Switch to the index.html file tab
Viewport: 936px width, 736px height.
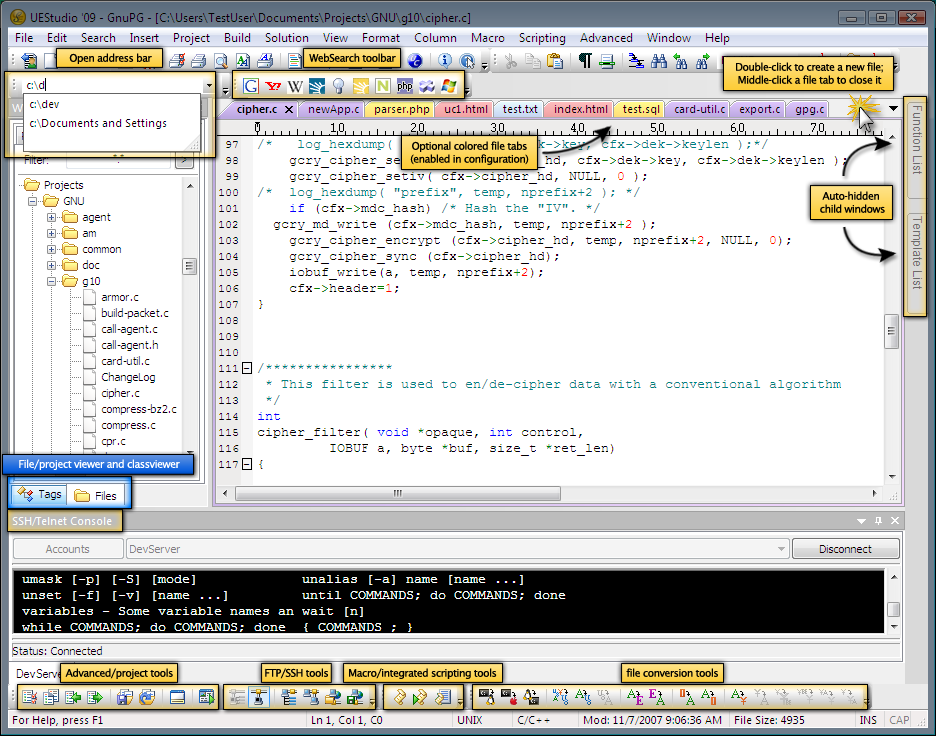580,109
